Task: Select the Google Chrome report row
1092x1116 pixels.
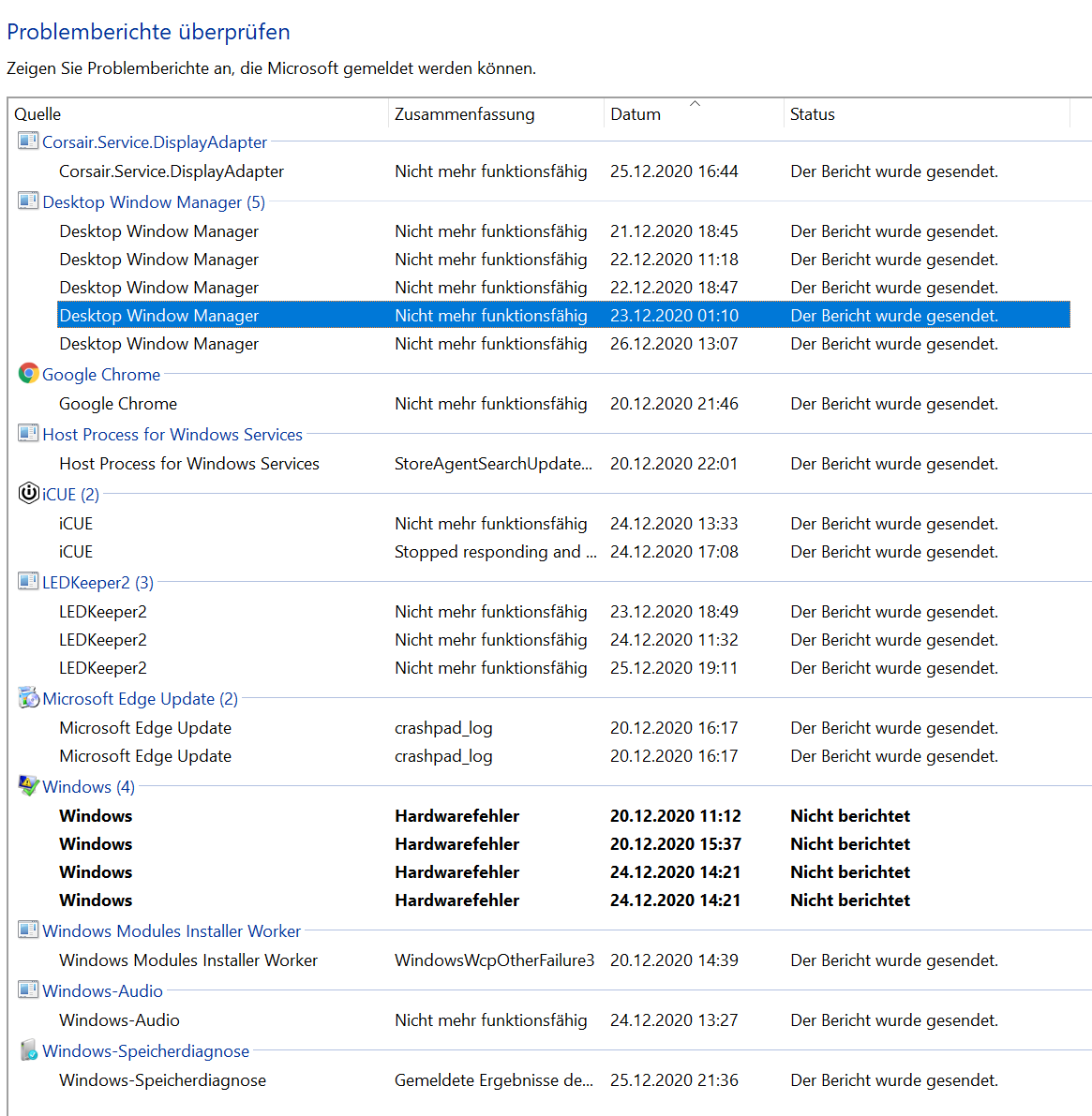Action: 563,404
